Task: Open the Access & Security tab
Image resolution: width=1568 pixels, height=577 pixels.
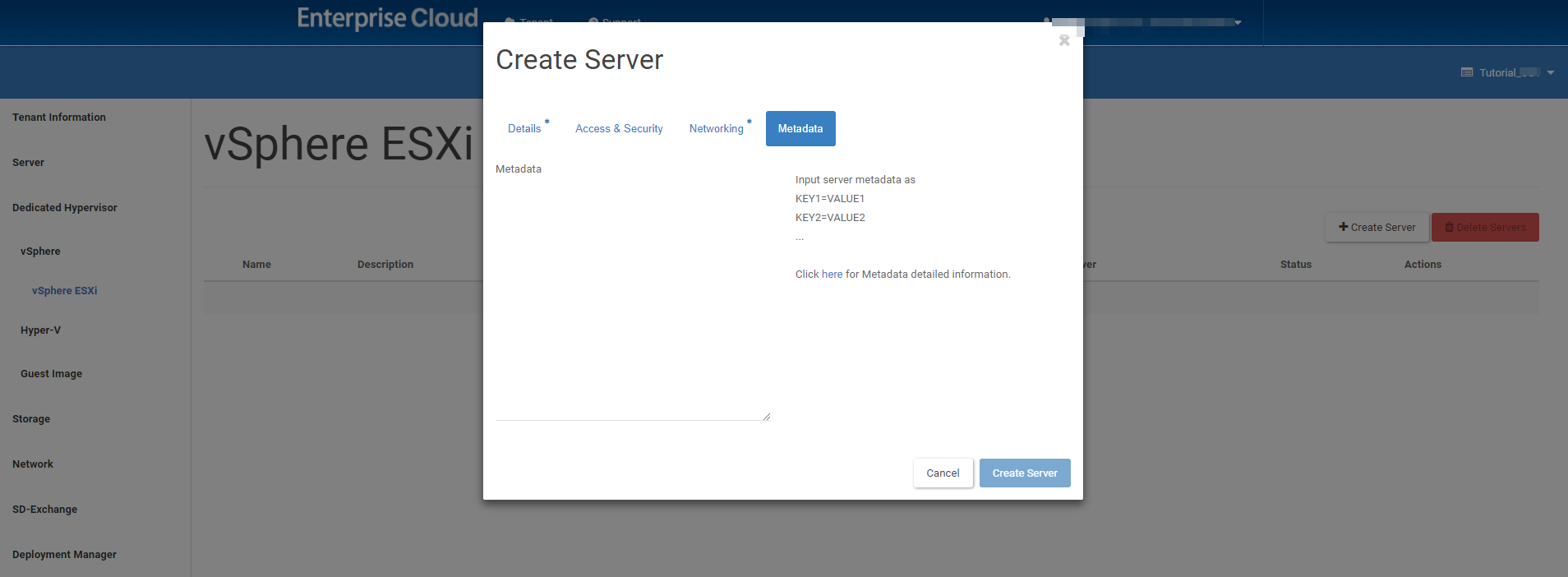Action: pyautogui.click(x=619, y=129)
